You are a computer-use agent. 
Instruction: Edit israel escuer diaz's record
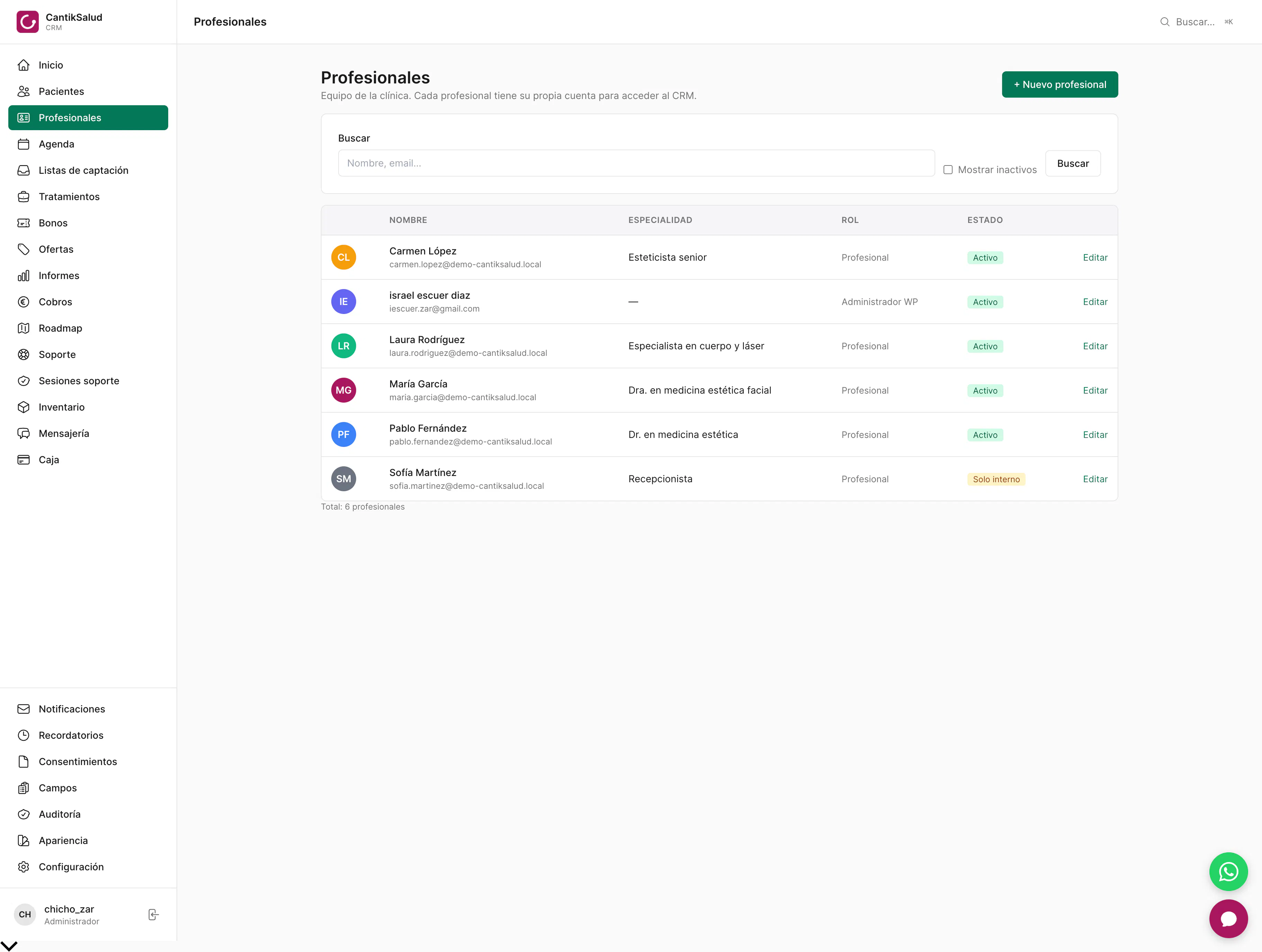coord(1095,302)
